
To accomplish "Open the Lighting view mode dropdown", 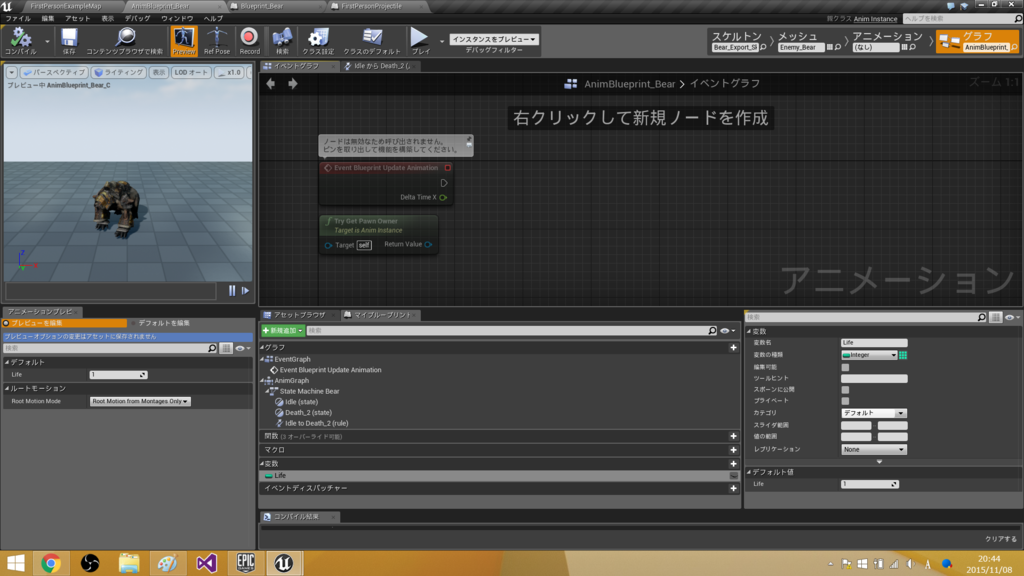I will click(118, 72).
